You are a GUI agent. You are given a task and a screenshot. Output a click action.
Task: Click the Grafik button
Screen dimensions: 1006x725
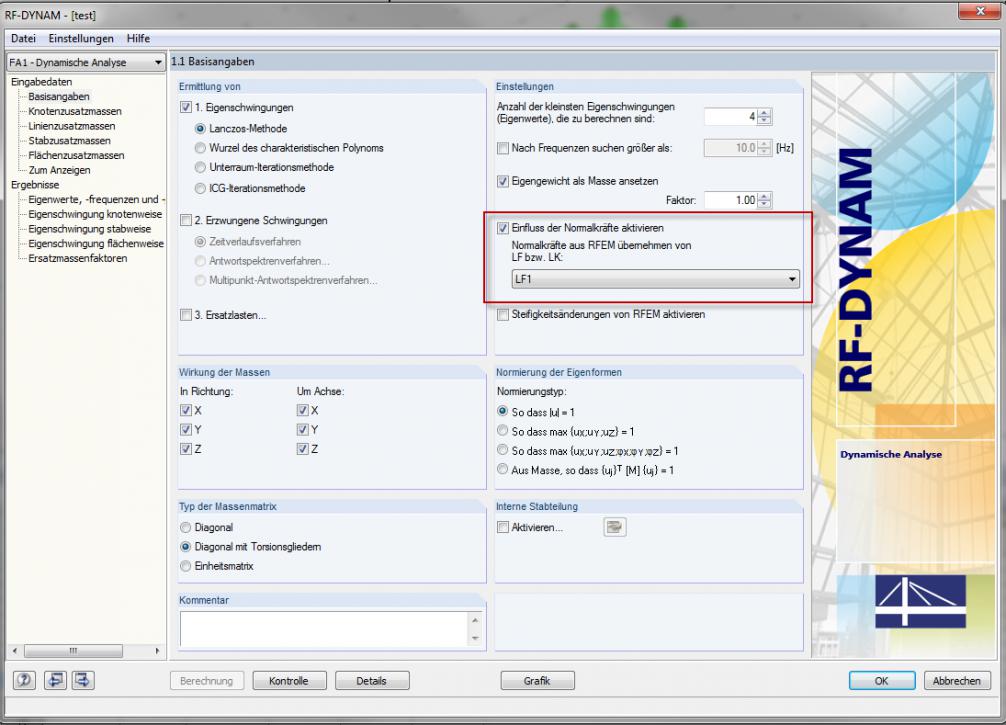point(537,681)
